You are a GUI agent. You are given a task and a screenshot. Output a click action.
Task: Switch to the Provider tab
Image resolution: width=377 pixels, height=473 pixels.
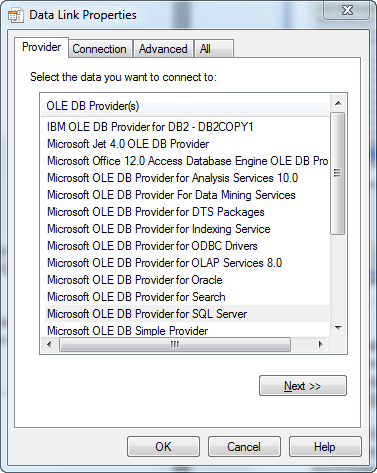41,47
